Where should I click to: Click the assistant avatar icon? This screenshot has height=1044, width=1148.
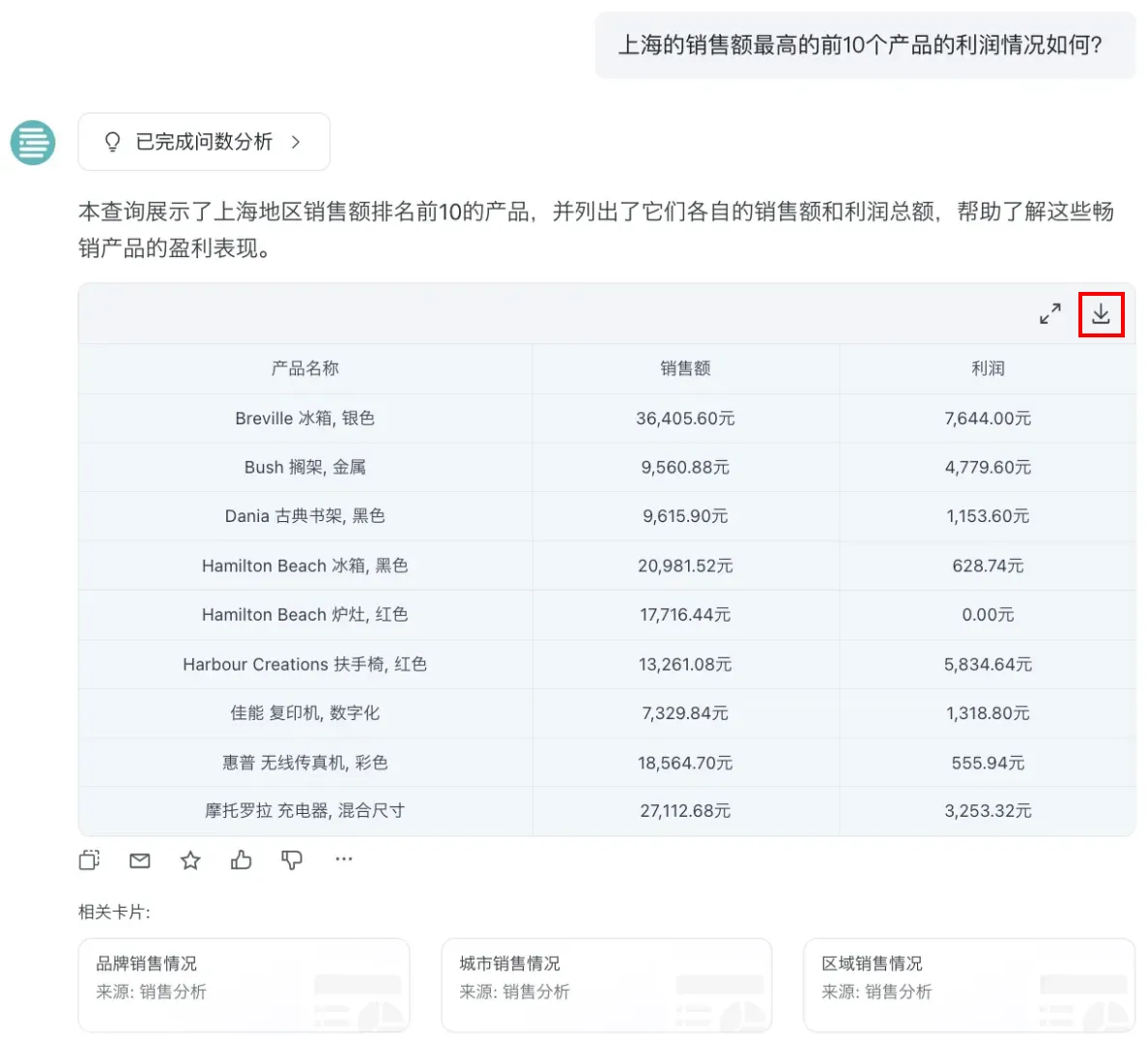pos(33,142)
